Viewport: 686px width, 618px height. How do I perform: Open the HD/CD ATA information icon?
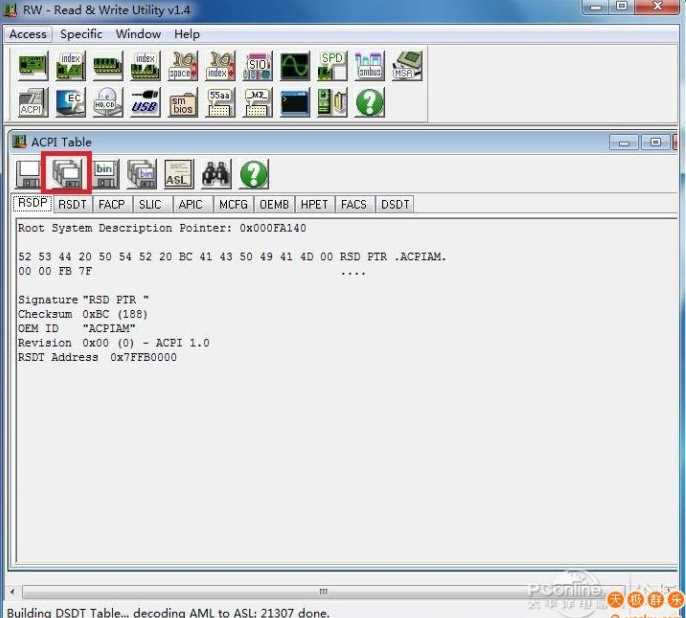pos(108,102)
